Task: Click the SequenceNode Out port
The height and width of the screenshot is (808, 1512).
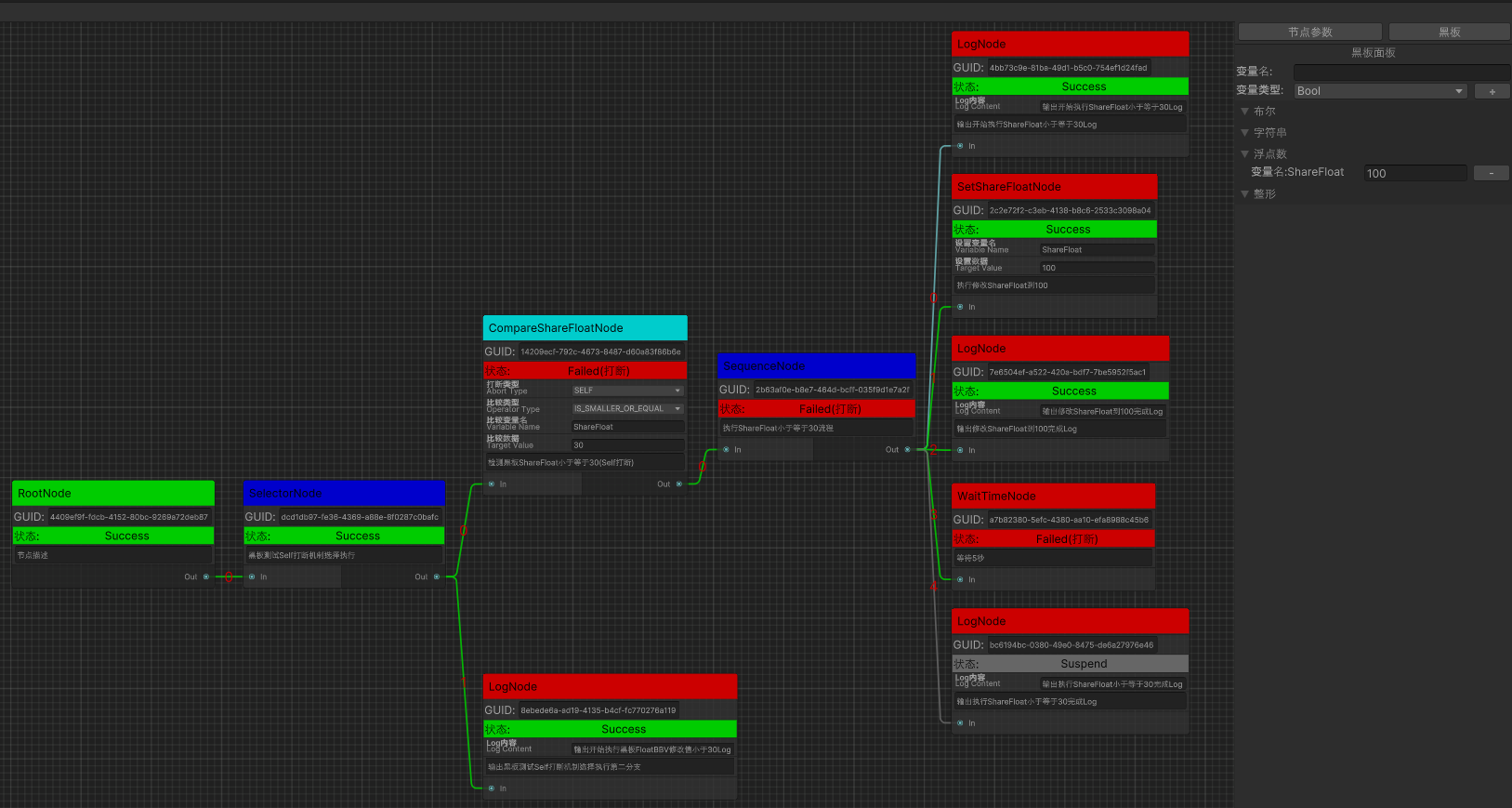Action: click(908, 449)
